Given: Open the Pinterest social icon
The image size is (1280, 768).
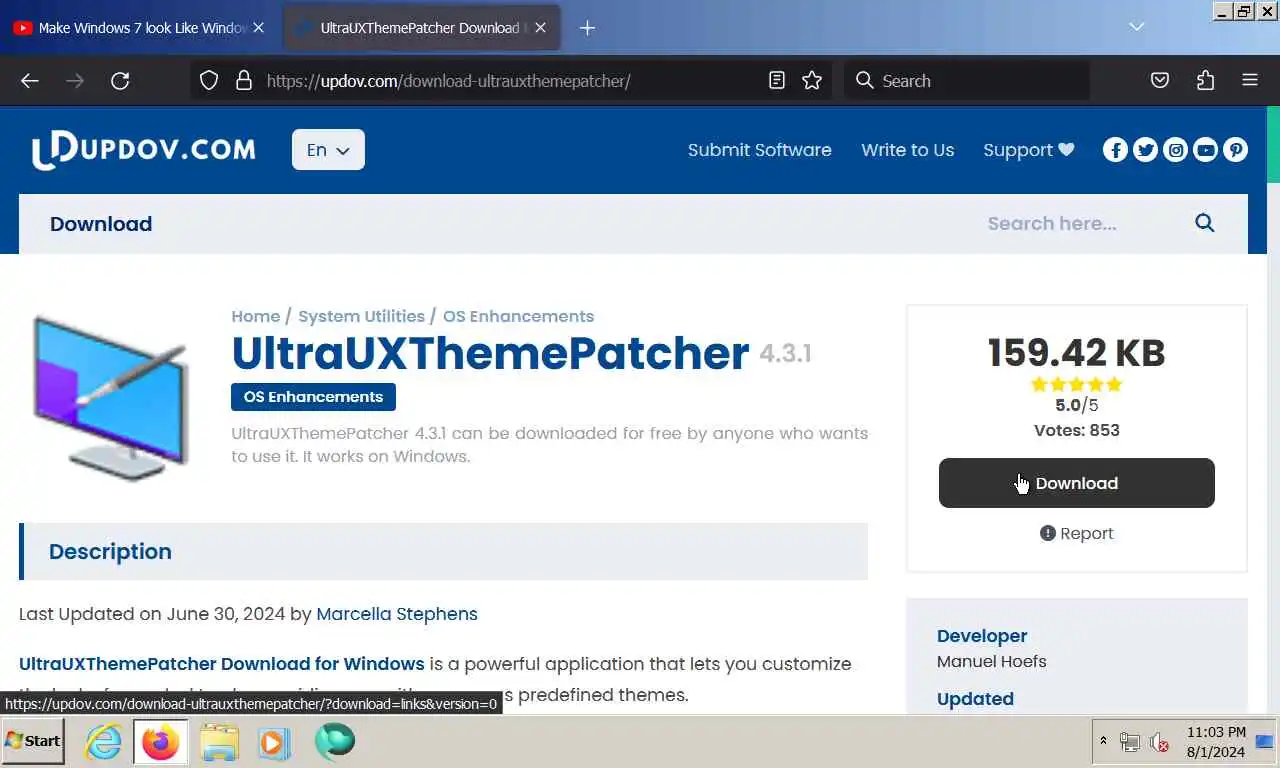Looking at the screenshot, I should tap(1236, 150).
